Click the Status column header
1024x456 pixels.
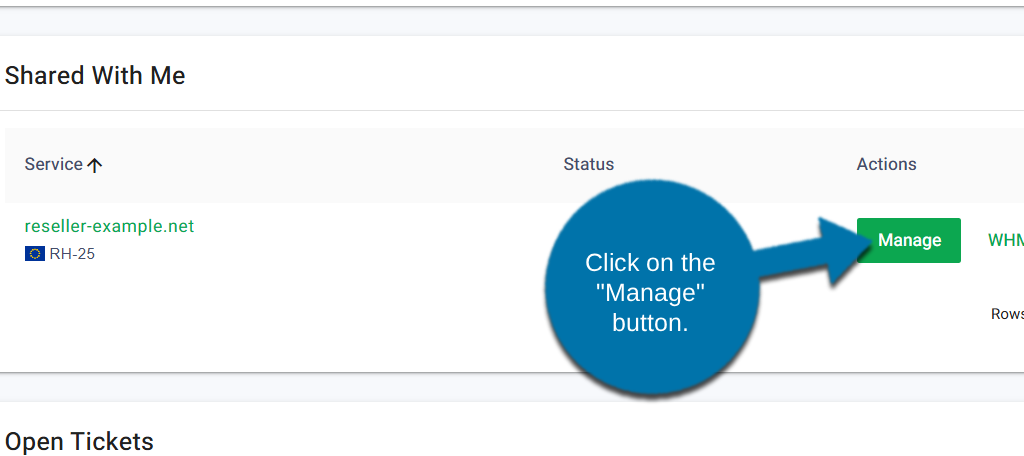click(588, 164)
